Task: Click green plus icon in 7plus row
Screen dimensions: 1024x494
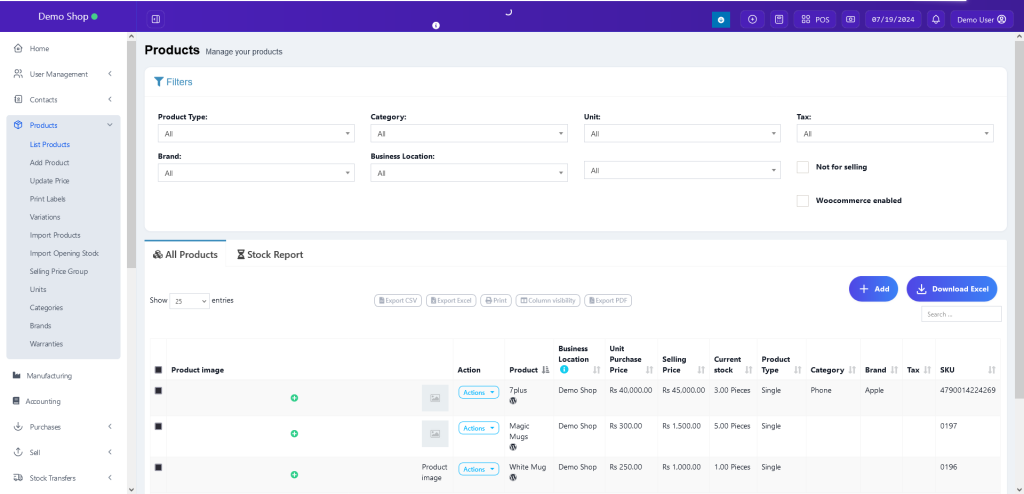Action: coord(294,398)
